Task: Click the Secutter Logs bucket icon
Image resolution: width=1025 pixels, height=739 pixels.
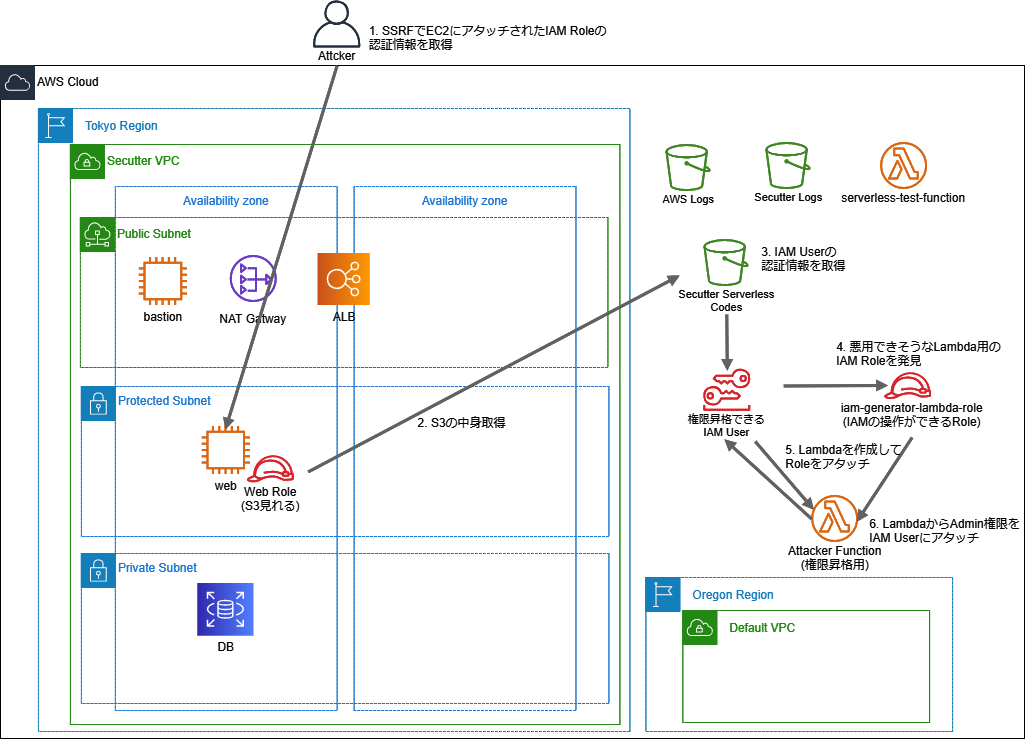Action: pyautogui.click(x=788, y=165)
